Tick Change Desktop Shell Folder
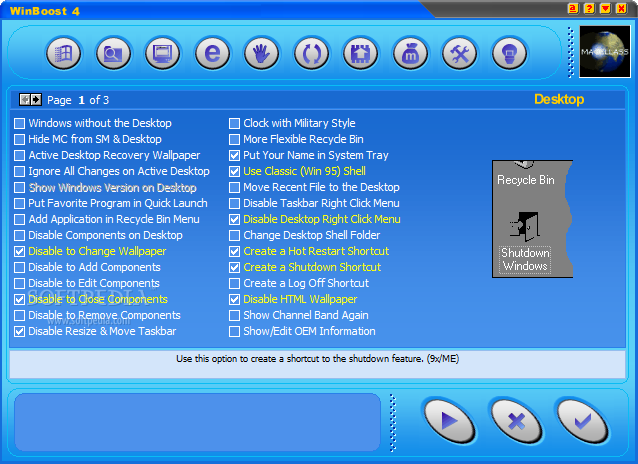Viewport: 638px width, 464px height. [x=234, y=235]
